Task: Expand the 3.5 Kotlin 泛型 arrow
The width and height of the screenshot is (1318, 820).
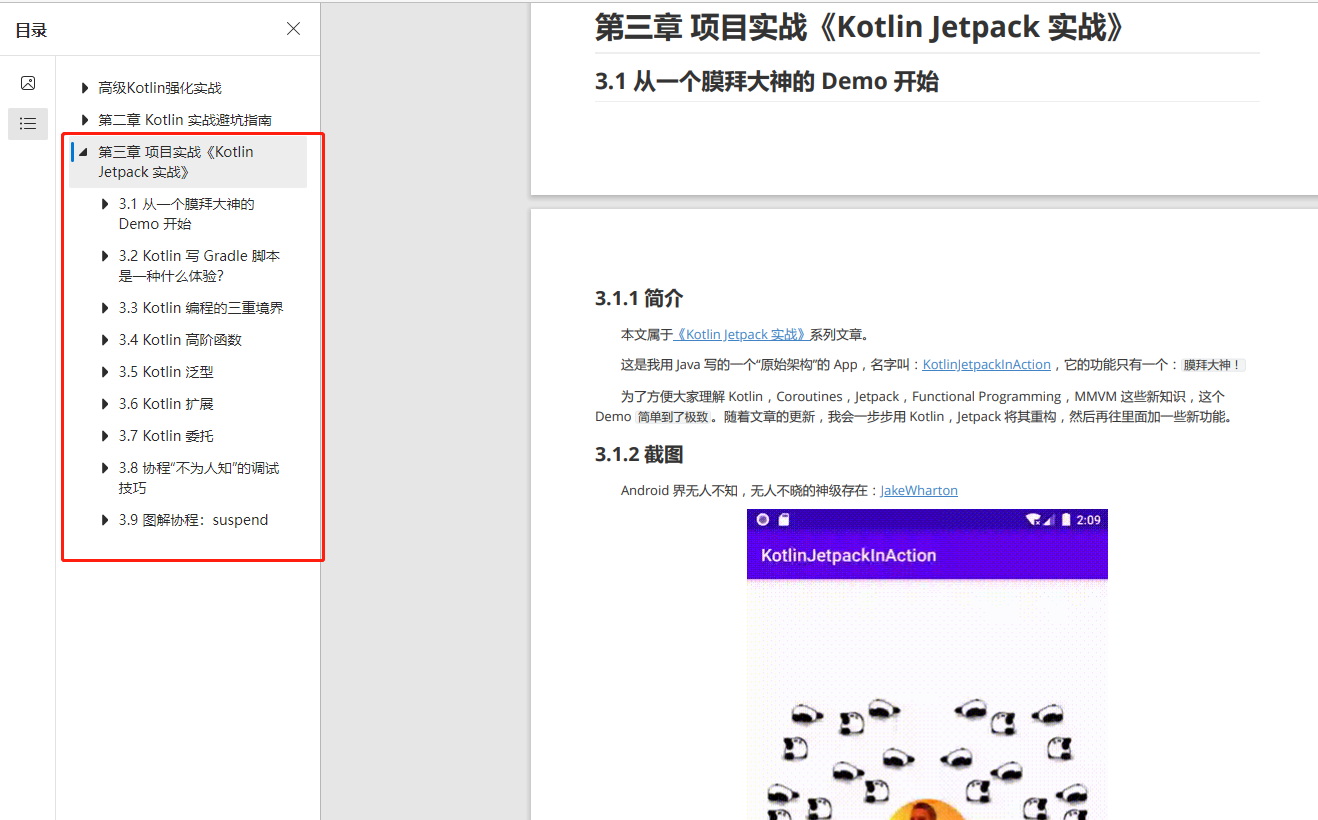Action: click(106, 372)
